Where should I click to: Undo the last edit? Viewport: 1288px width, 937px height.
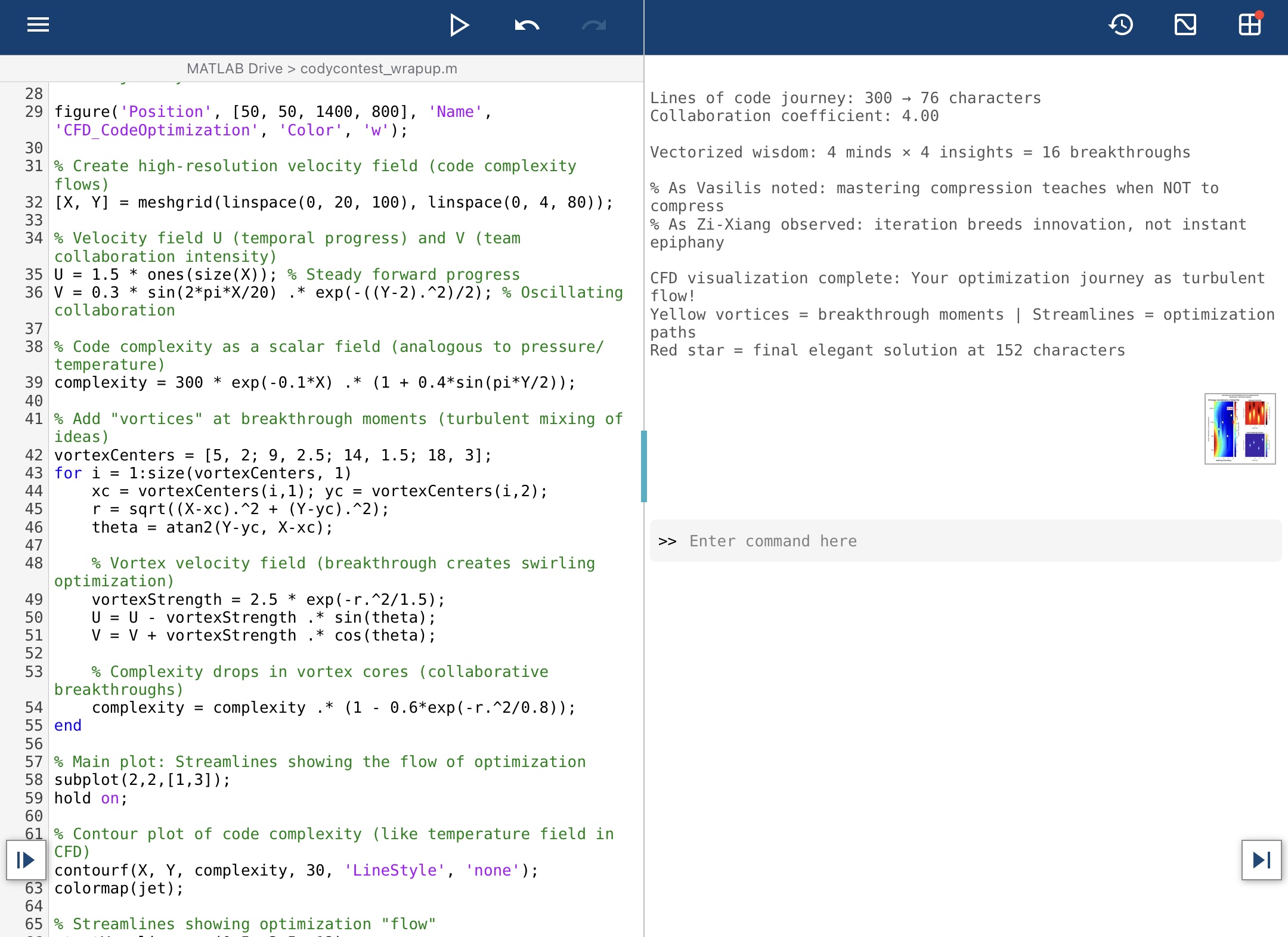pos(527,25)
